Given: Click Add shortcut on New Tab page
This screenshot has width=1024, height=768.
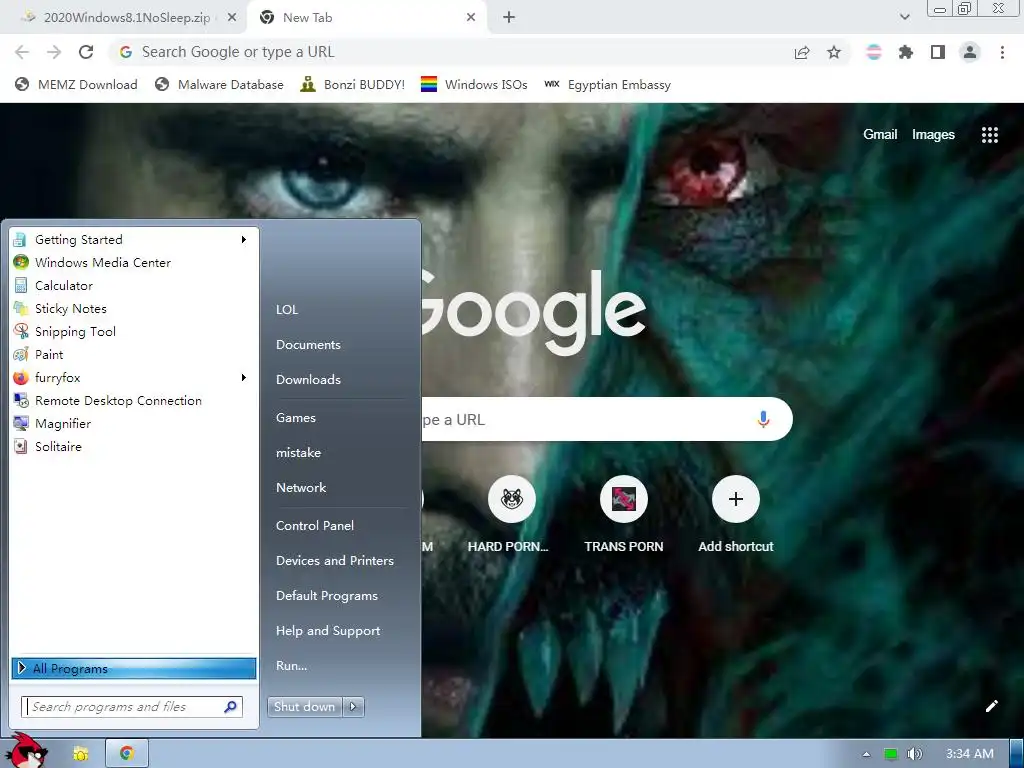Looking at the screenshot, I should point(735,515).
